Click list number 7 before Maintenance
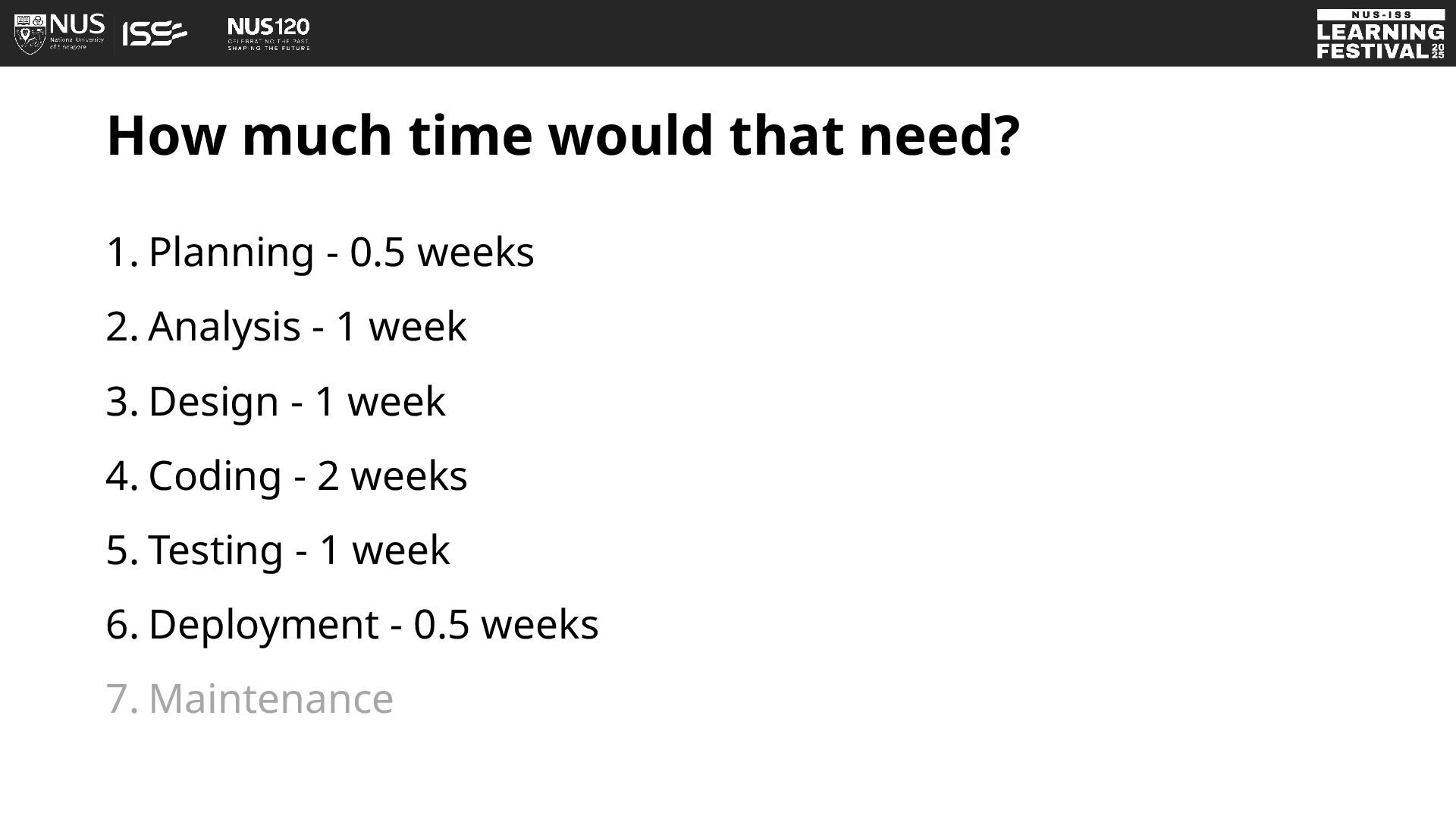1456x819 pixels. click(121, 698)
